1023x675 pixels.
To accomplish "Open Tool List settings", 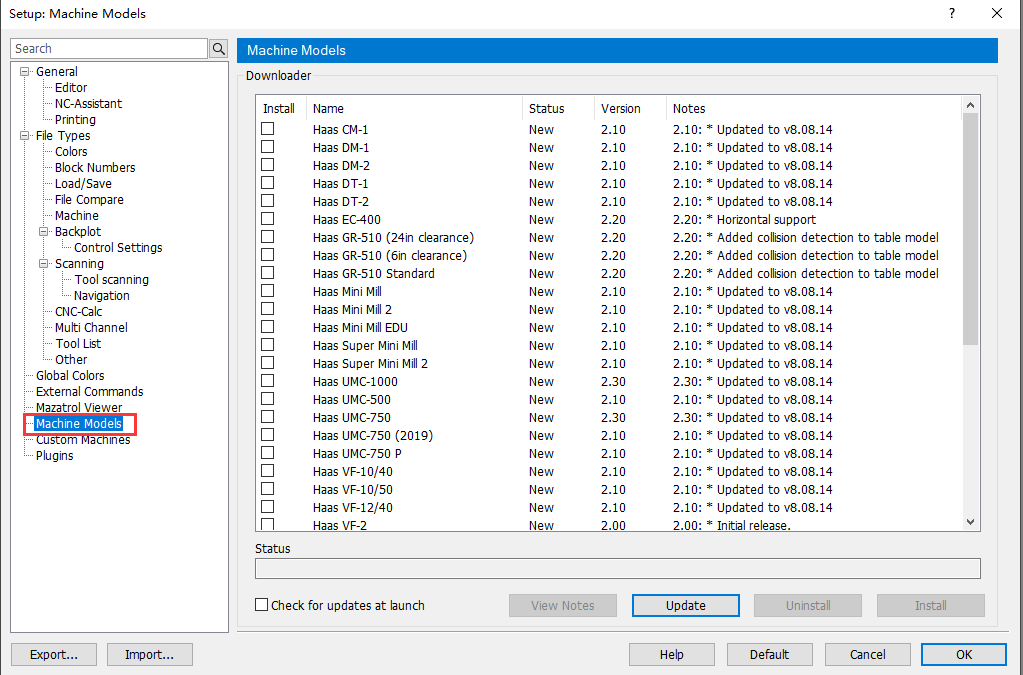I will pos(78,343).
